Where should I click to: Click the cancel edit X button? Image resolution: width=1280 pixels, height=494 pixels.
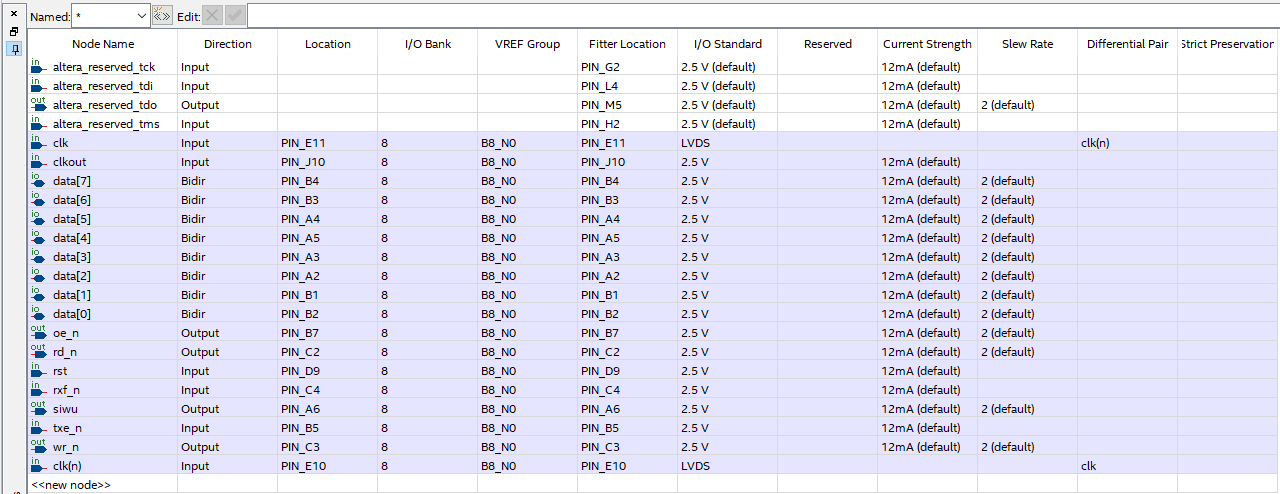212,16
